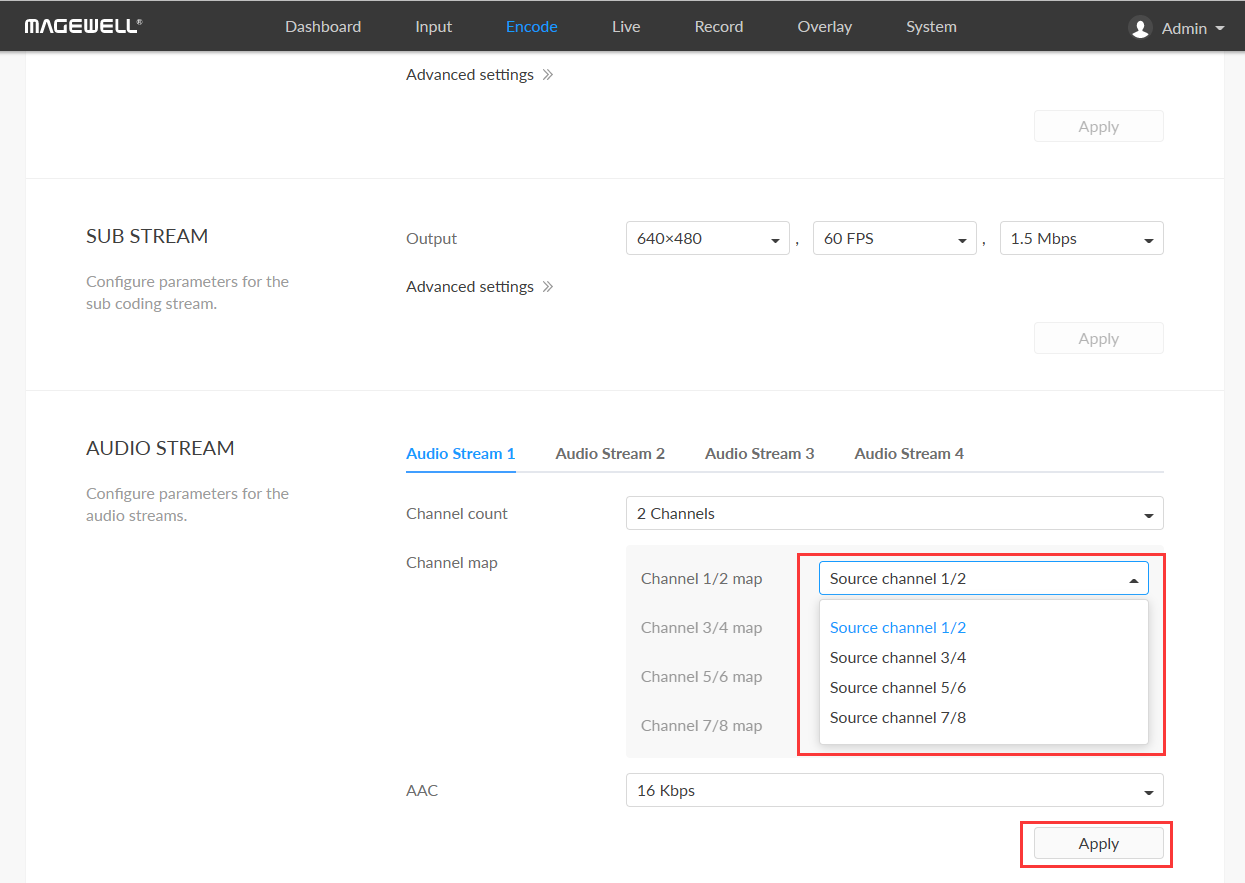Open the Channel count dropdown showing 2 Channels
The image size is (1245, 883).
[x=895, y=514]
